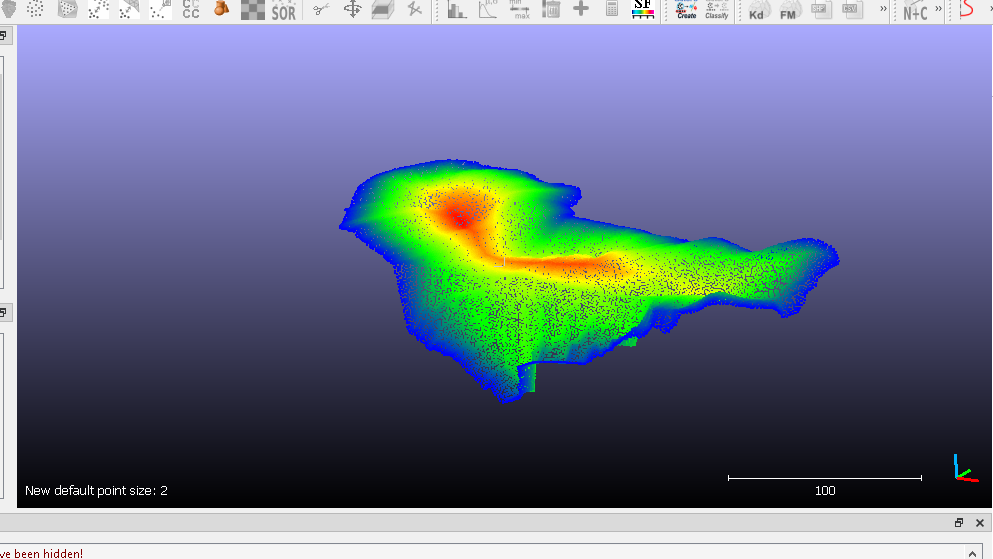Expand overflow chevron after N+C icon
This screenshot has width=993, height=559.
[x=939, y=9]
